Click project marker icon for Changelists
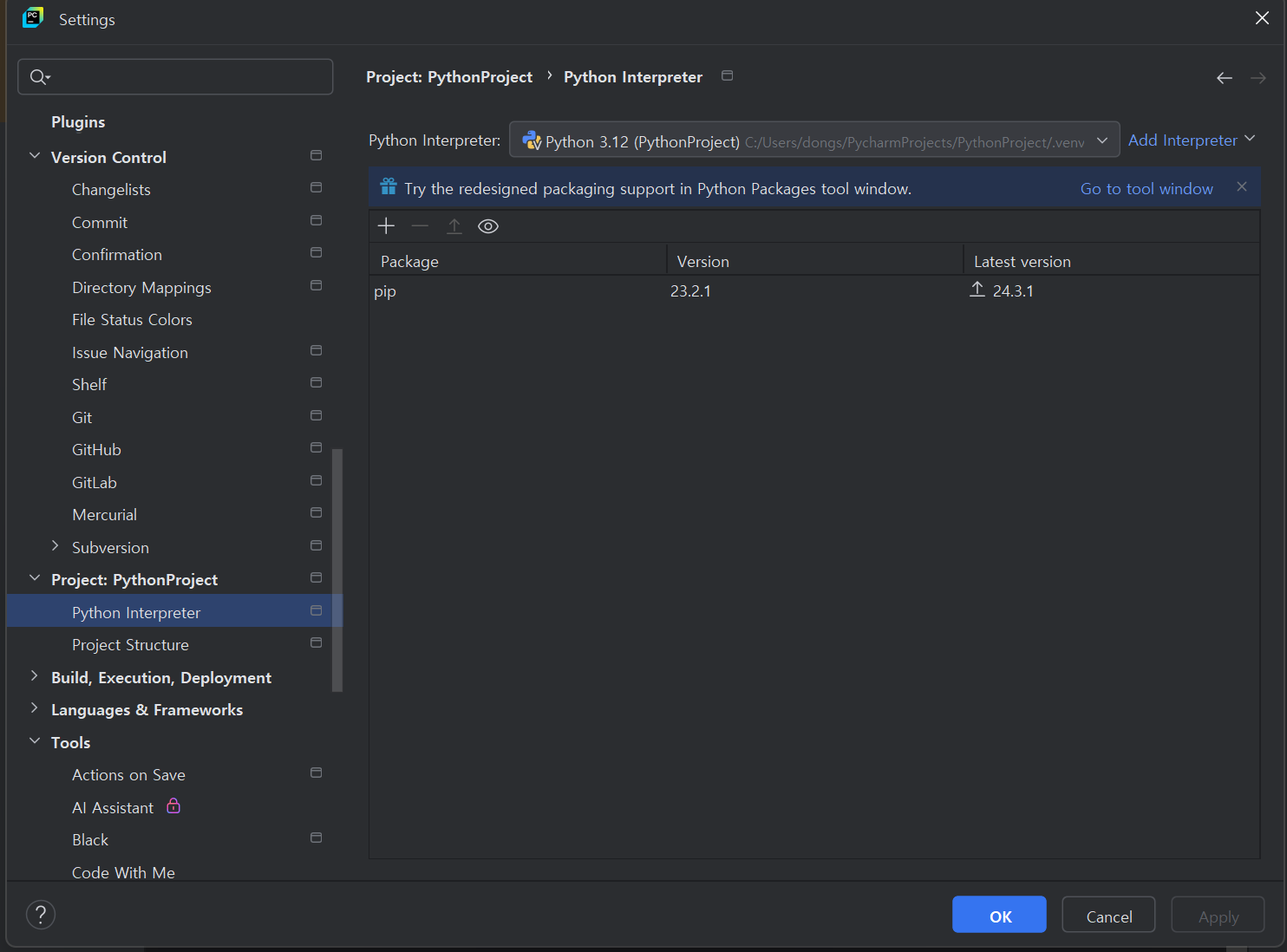The height and width of the screenshot is (952, 1287). pyautogui.click(x=316, y=187)
